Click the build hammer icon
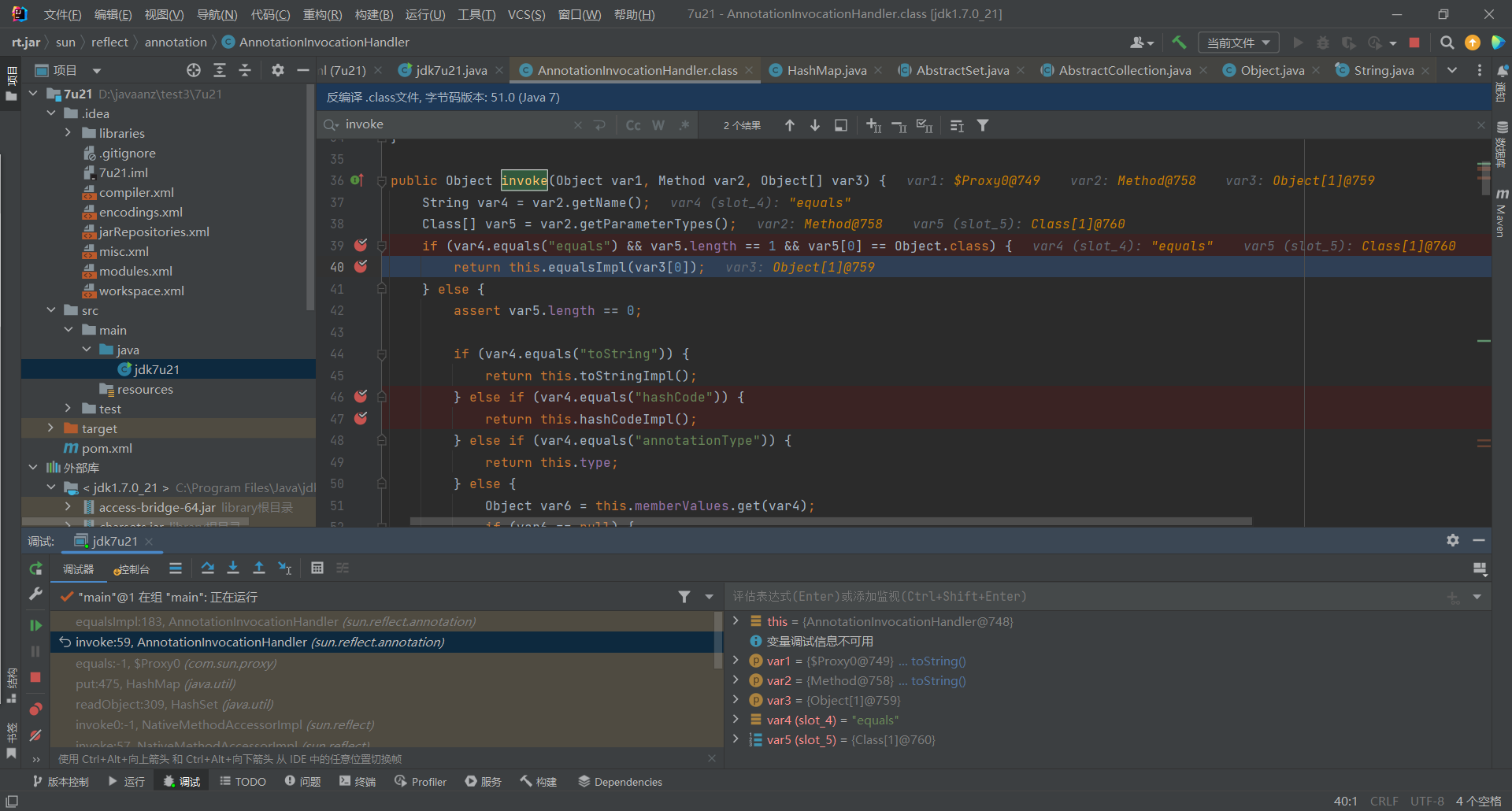Screen dimensions: 1512x811 [x=1179, y=43]
